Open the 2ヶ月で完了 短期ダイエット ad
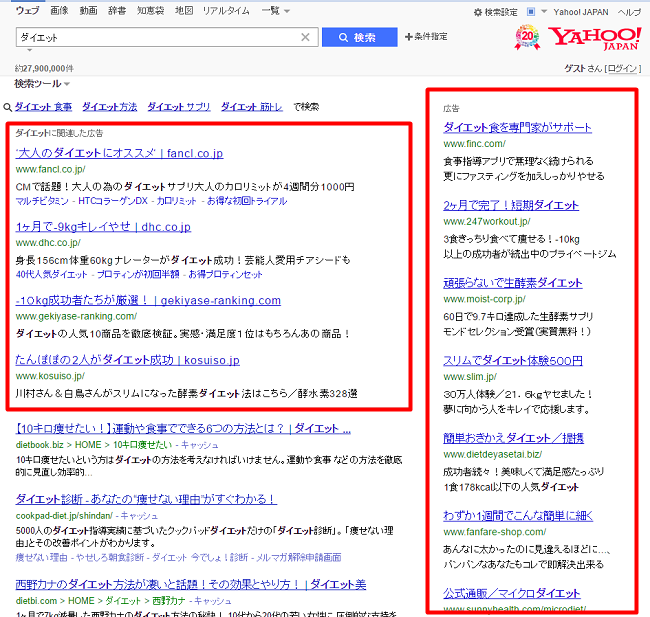The height and width of the screenshot is (617, 650). 510,205
